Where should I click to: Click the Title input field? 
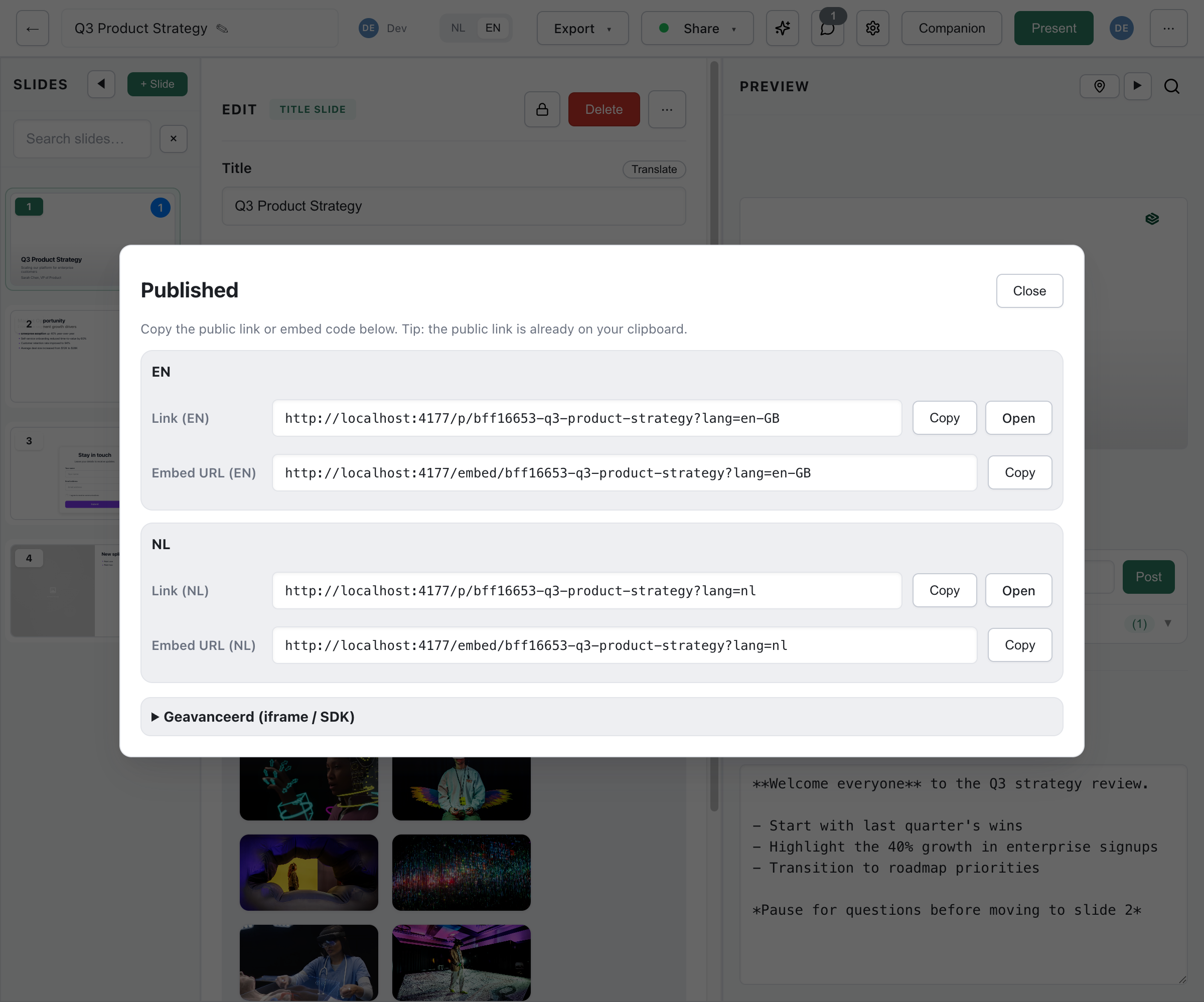454,206
